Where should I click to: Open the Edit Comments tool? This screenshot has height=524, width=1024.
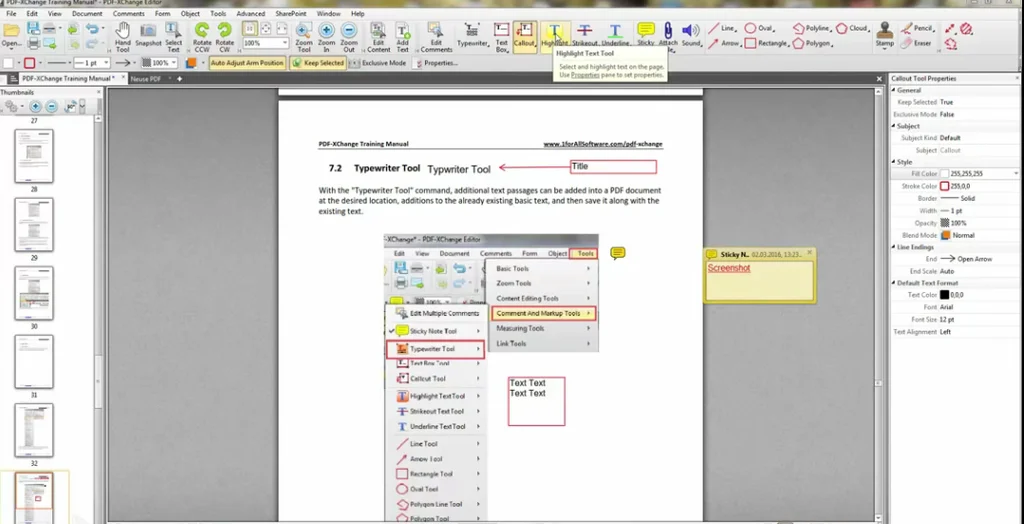[436, 37]
